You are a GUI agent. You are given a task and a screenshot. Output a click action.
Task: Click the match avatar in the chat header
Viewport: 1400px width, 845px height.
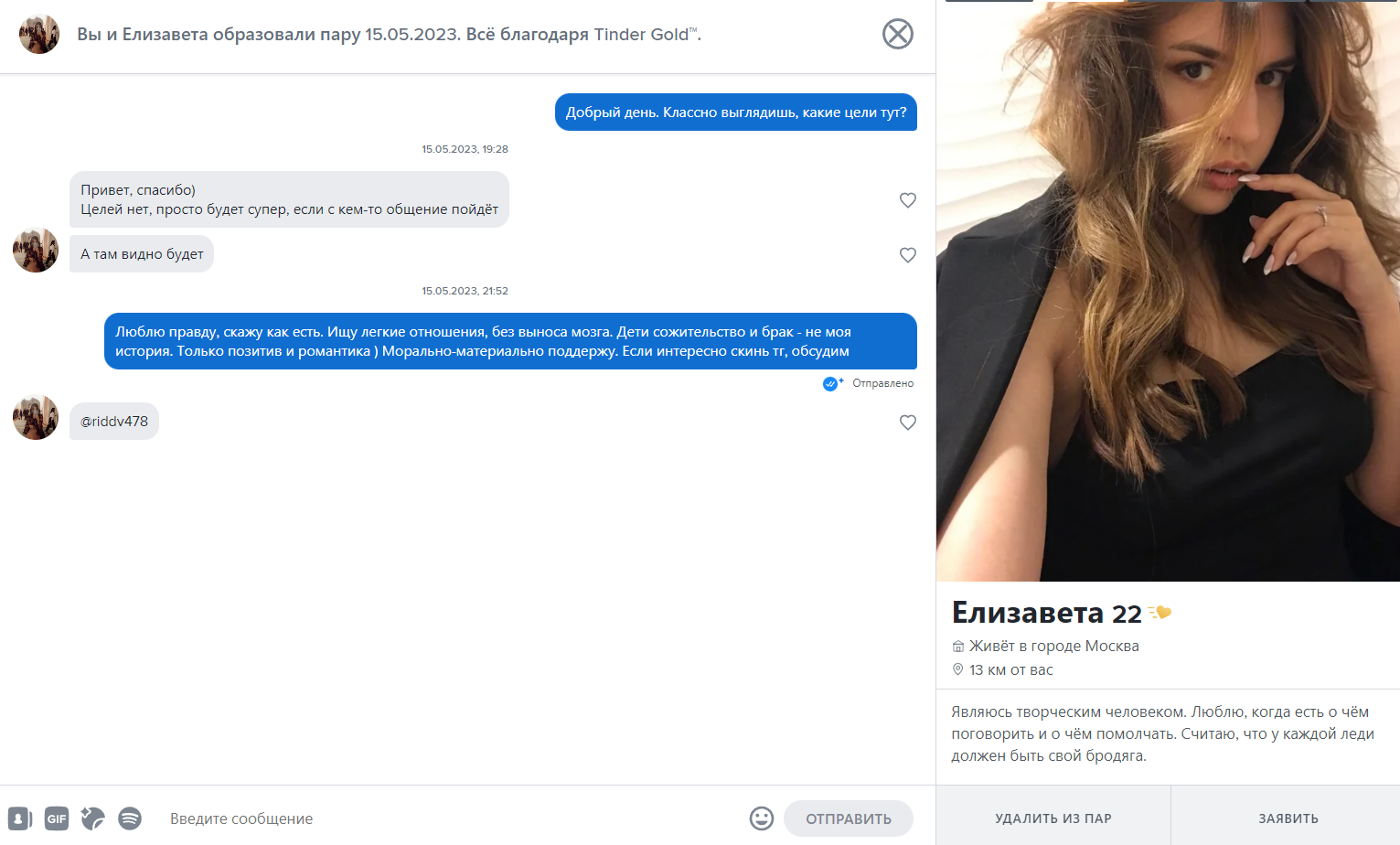[x=39, y=34]
